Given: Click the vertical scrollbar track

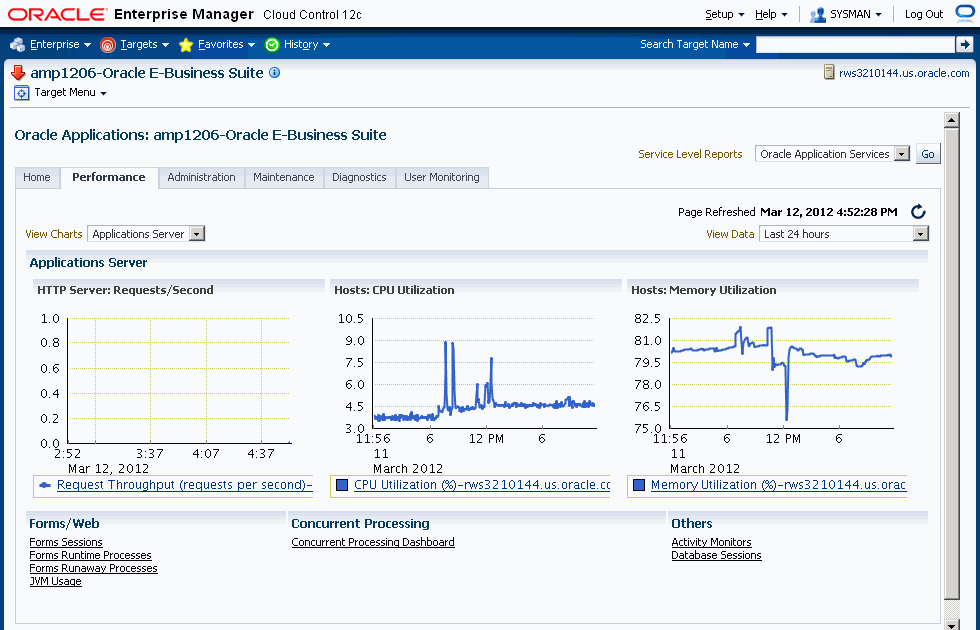Looking at the screenshot, I should pos(951,608).
